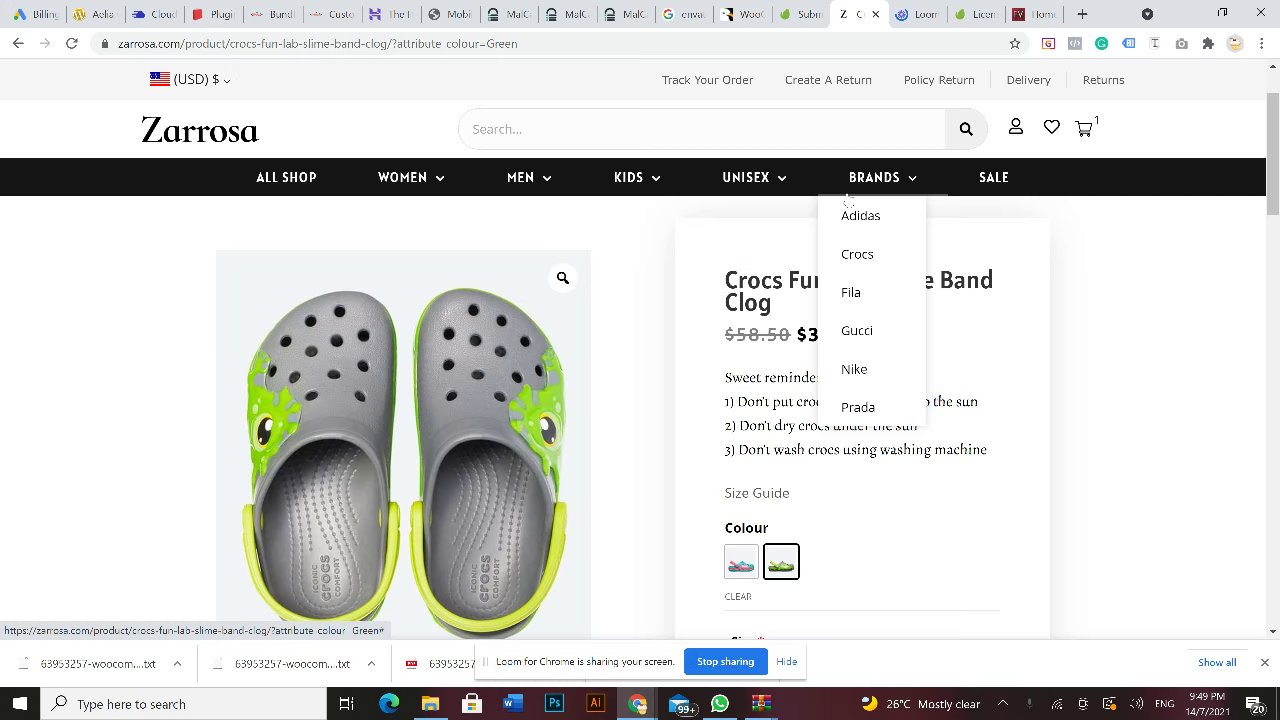1280x720 pixels.
Task: Zoom the product image with magnifier icon
Action: (563, 278)
